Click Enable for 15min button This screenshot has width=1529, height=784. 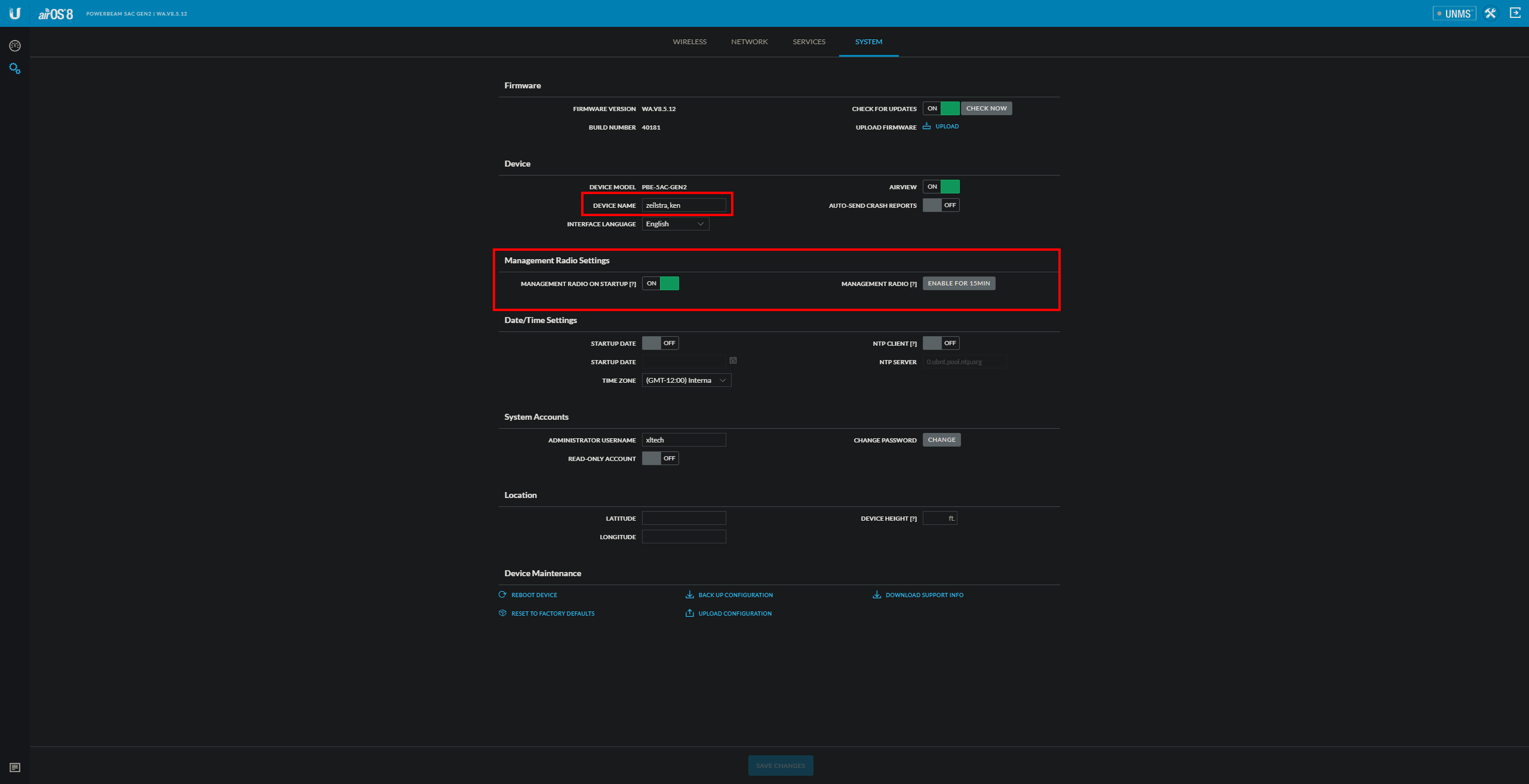coord(959,284)
